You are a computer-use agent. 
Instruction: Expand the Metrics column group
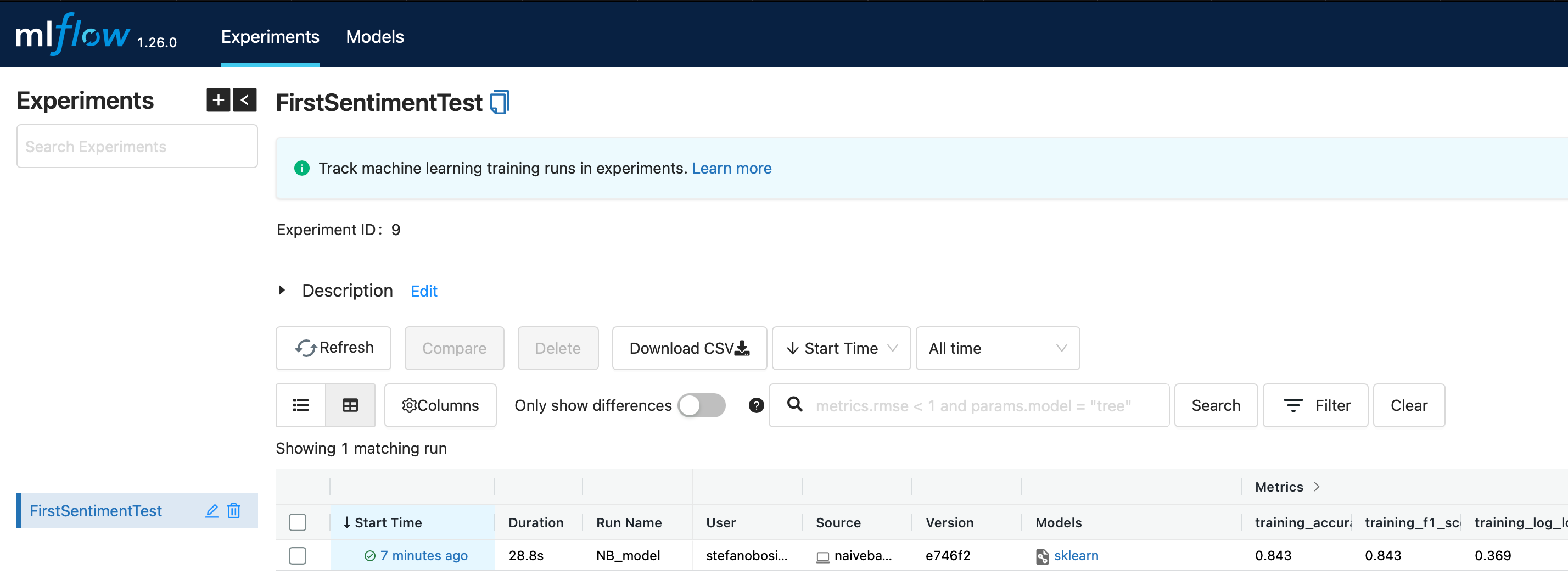click(x=1317, y=487)
